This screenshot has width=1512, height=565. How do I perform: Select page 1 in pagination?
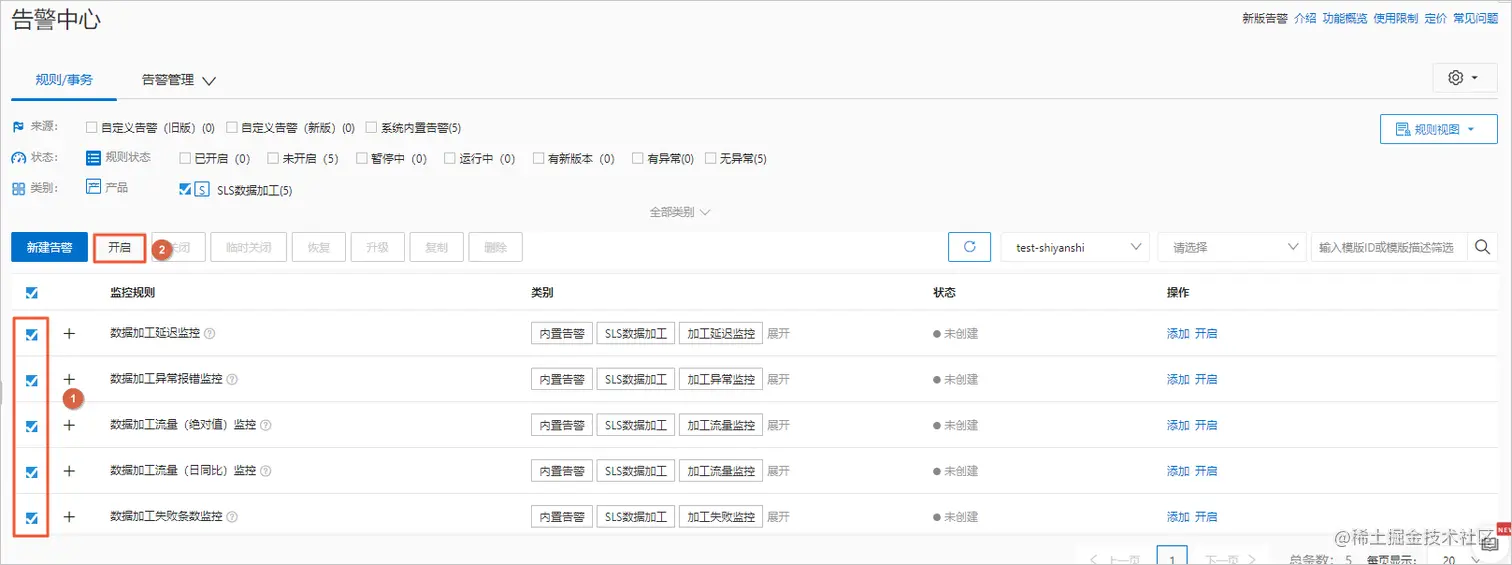(x=1172, y=556)
